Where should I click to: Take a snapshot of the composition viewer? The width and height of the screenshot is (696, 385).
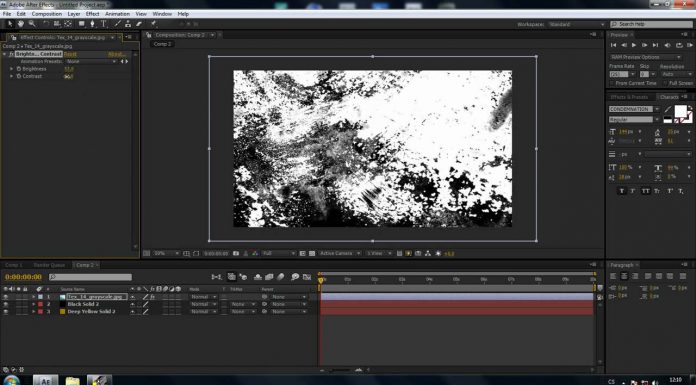point(236,253)
